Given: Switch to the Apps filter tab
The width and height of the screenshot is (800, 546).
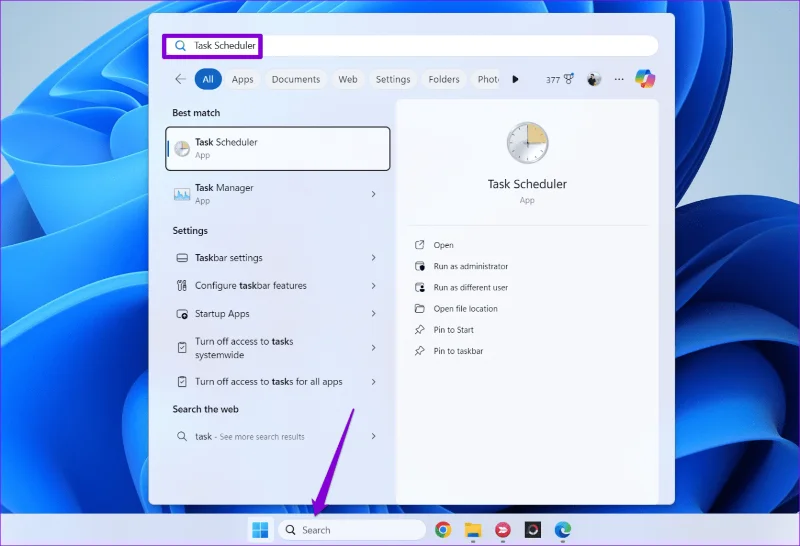Looking at the screenshot, I should pyautogui.click(x=242, y=79).
